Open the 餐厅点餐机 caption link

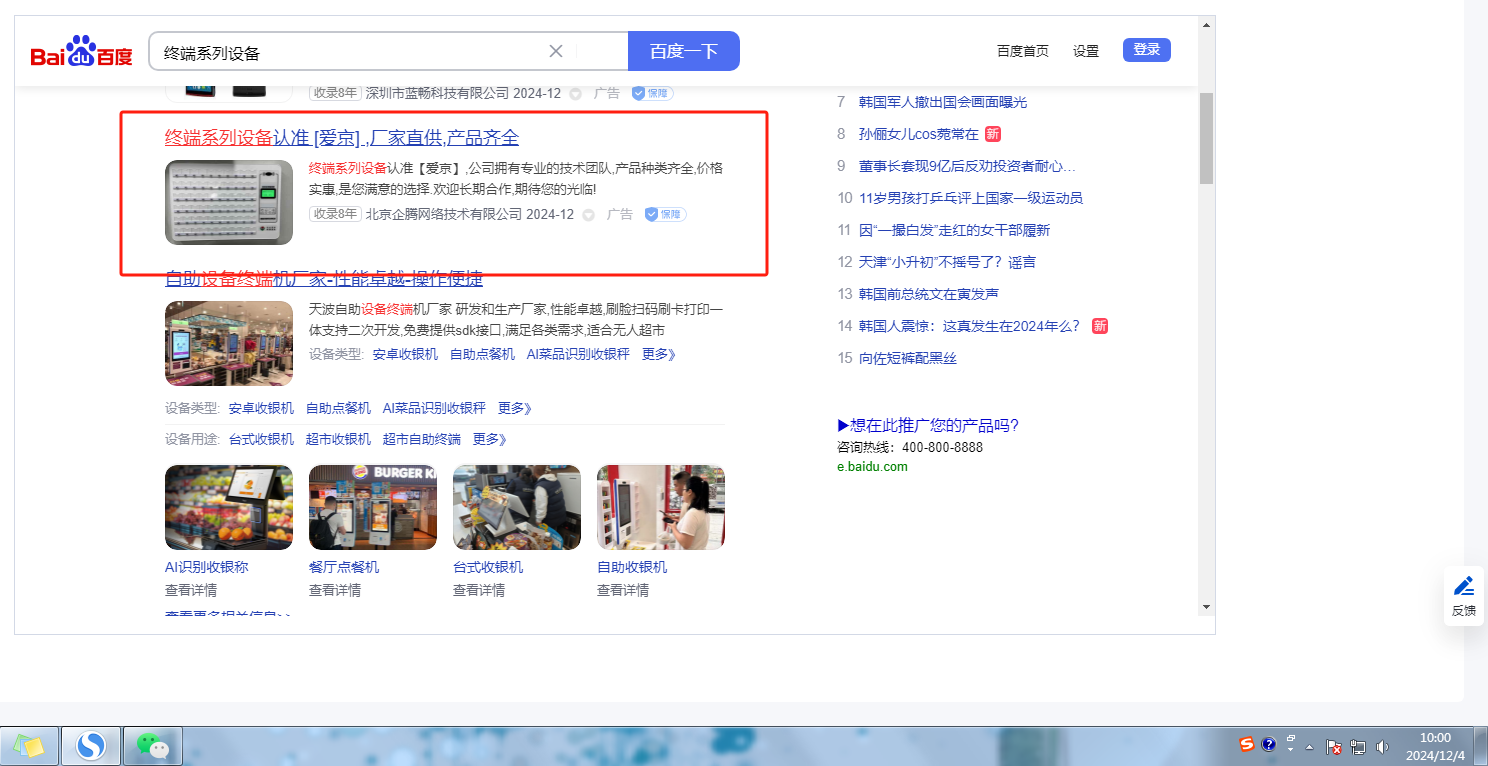(x=344, y=567)
